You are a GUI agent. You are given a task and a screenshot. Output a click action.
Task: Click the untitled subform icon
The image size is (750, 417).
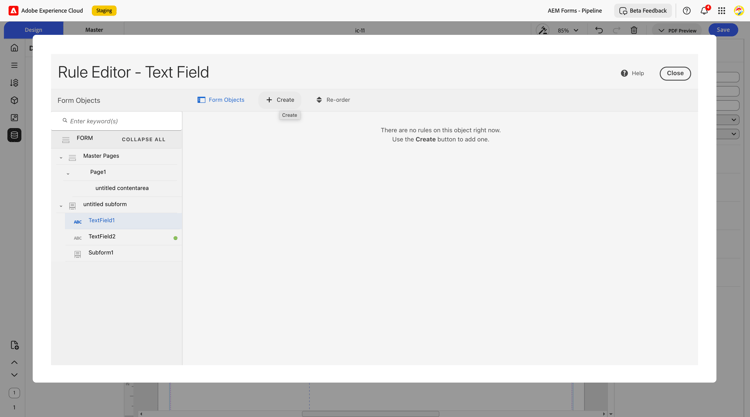tap(72, 206)
